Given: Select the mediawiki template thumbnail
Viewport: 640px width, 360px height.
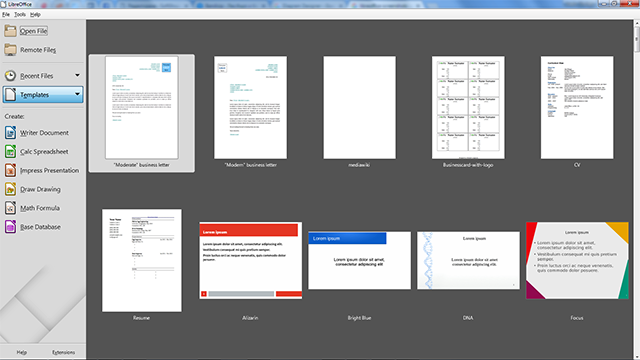Looking at the screenshot, I should [360, 107].
